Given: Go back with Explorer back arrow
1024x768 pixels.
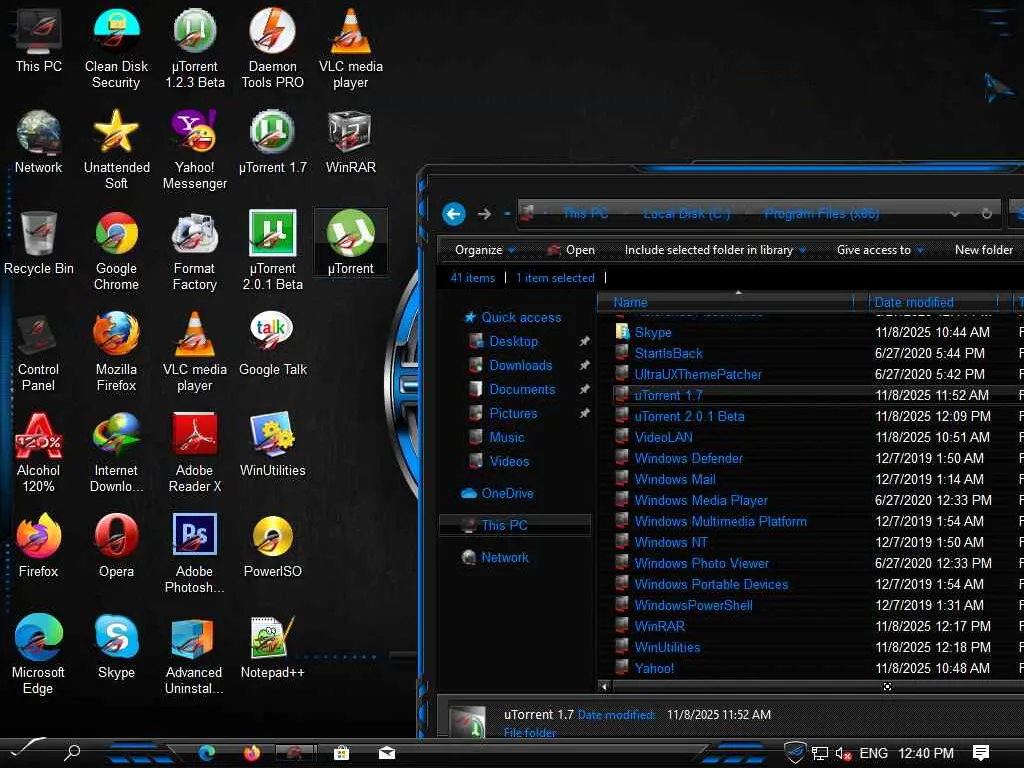Looking at the screenshot, I should coord(454,214).
